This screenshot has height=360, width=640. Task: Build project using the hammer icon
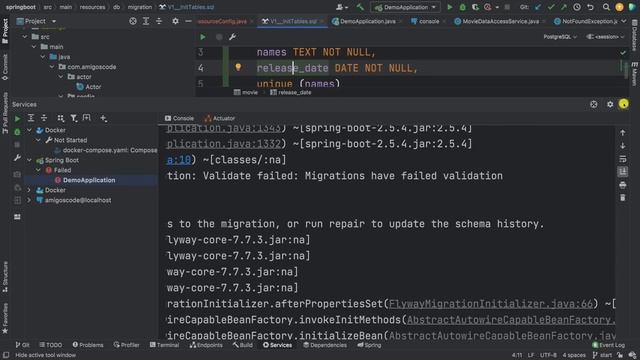tap(360, 7)
